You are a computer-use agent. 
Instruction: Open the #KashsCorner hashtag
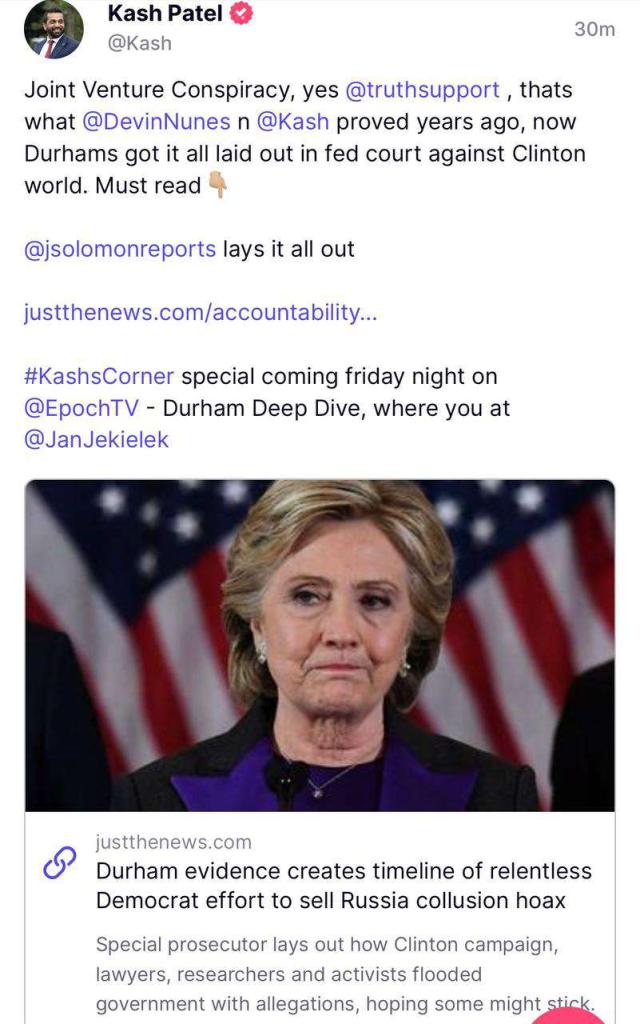pyautogui.click(x=99, y=376)
